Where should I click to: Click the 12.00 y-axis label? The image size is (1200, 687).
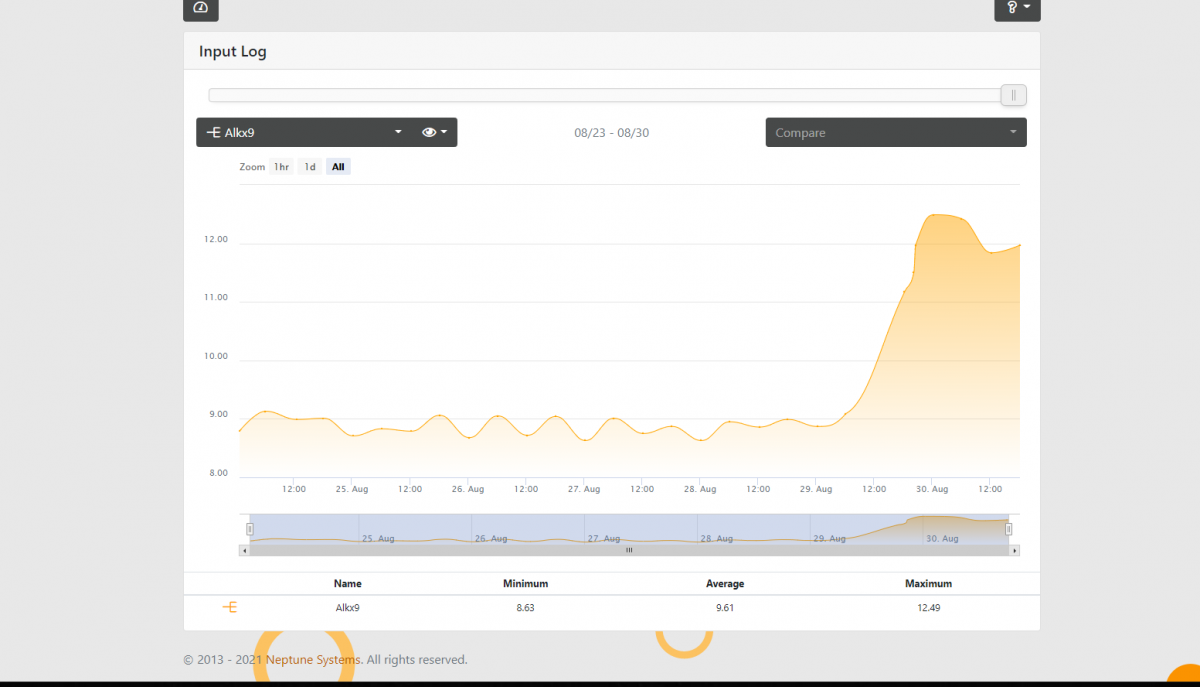[x=216, y=239]
